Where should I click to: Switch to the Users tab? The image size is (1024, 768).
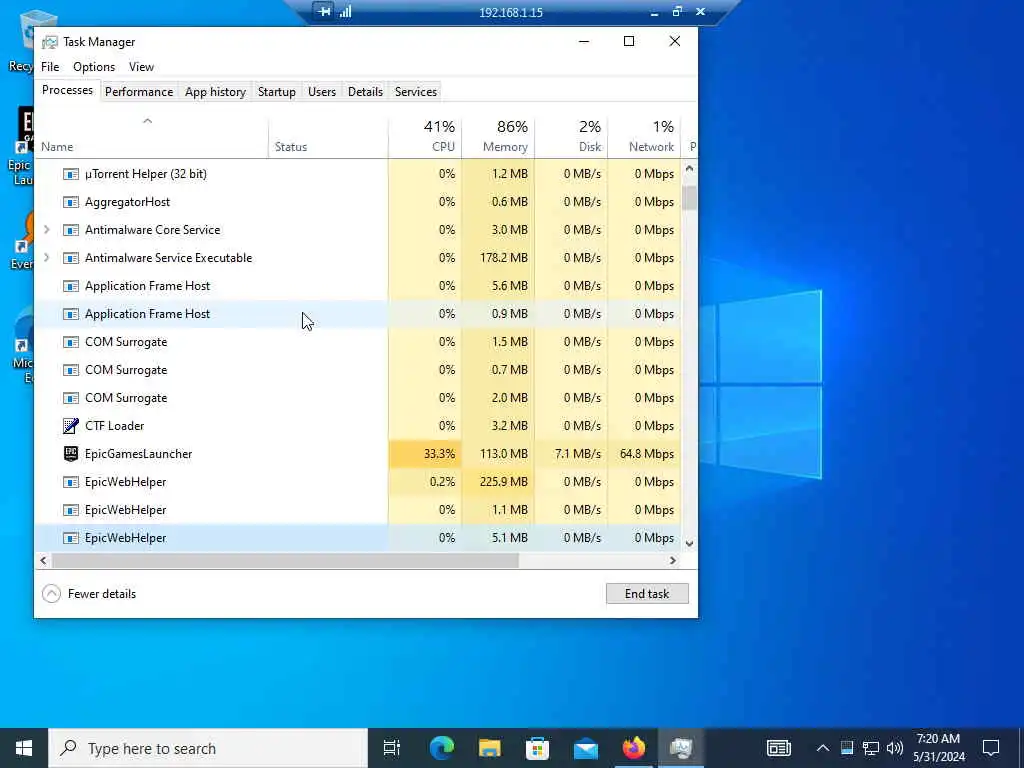(322, 92)
